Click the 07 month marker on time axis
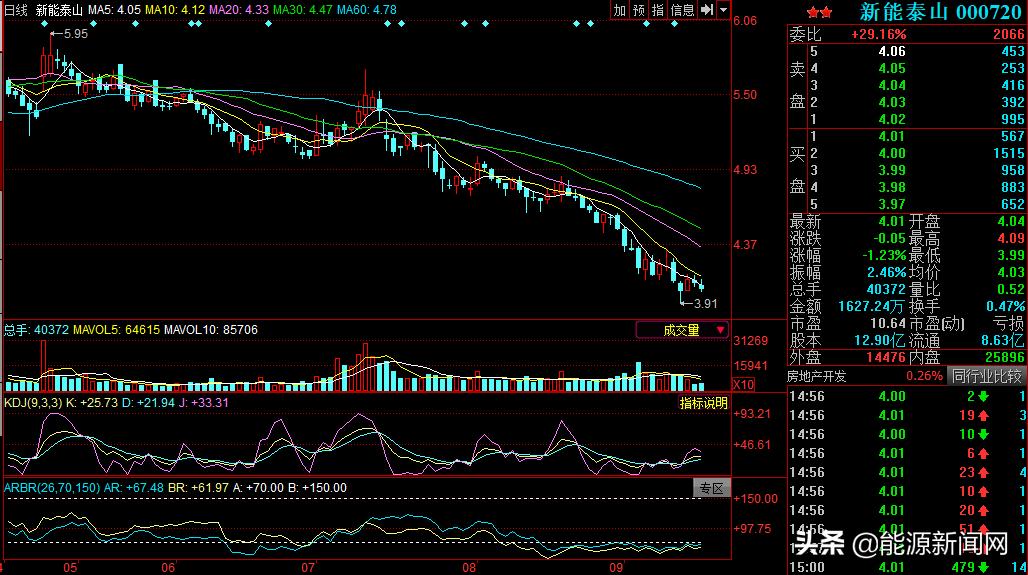Viewport: 1028px width, 575px height. (308, 568)
